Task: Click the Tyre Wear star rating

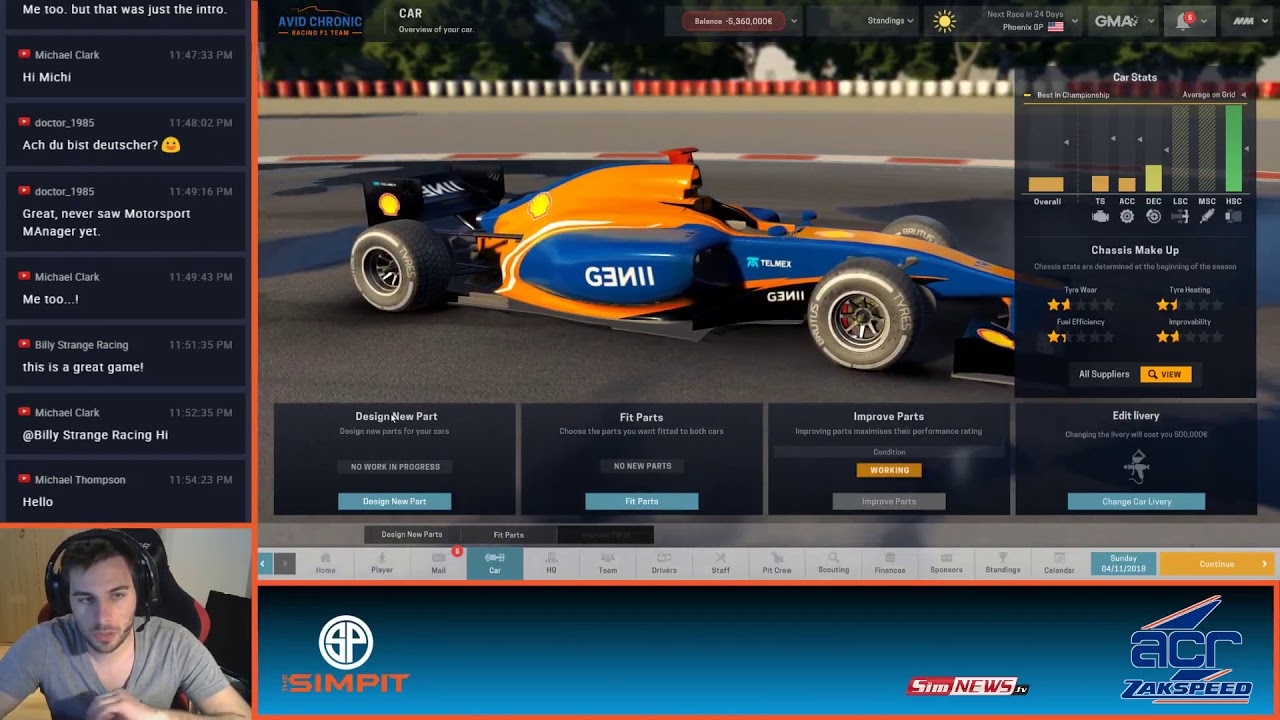Action: (1080, 305)
